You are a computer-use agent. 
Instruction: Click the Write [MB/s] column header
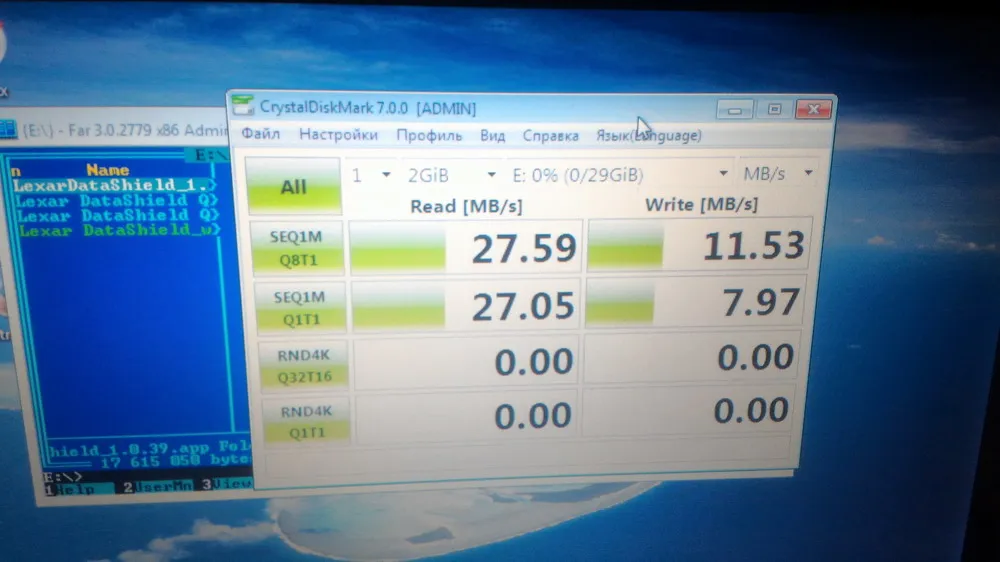click(x=701, y=204)
